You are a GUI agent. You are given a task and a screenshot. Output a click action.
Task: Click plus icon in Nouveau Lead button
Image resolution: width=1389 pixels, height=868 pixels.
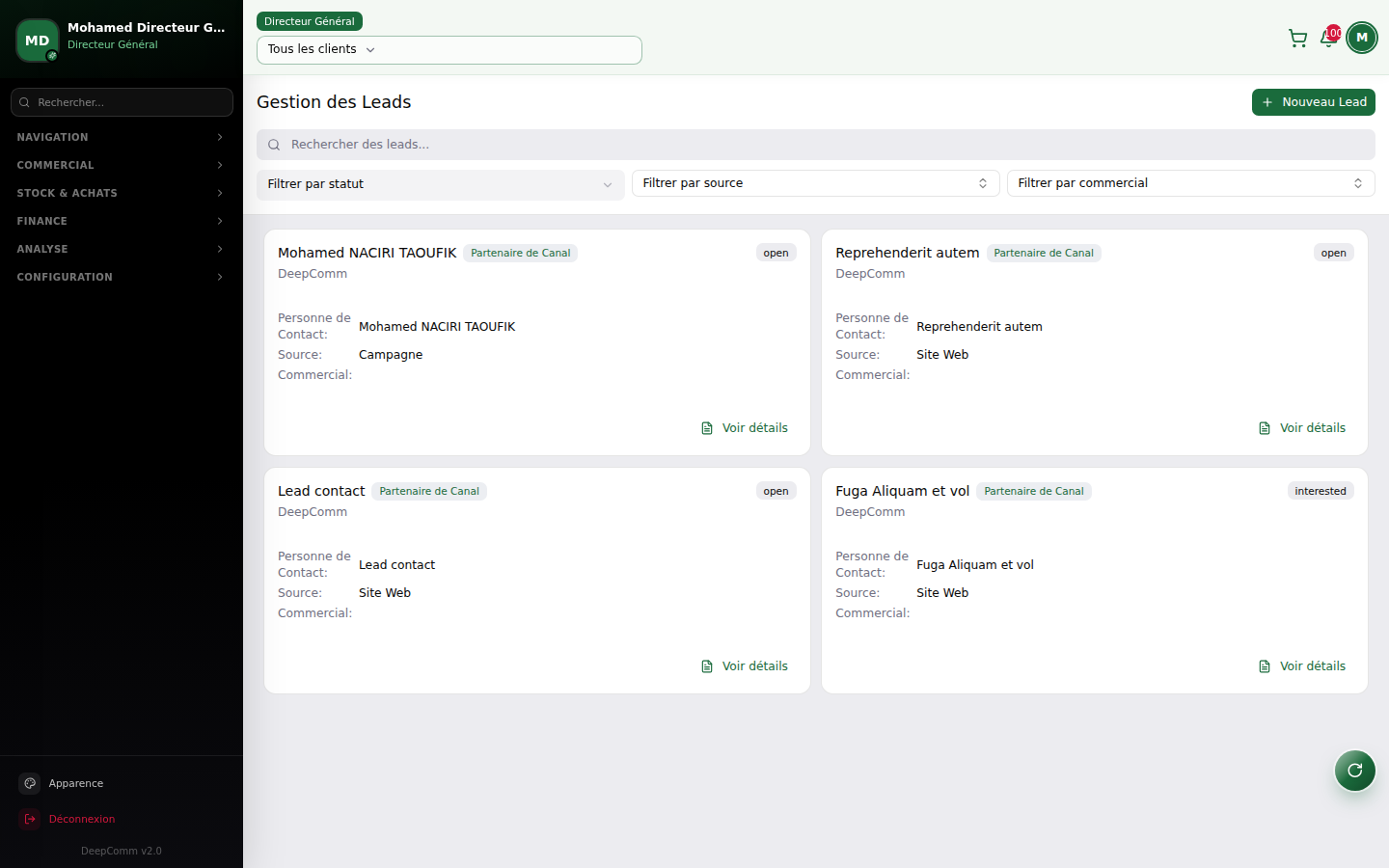1267,102
